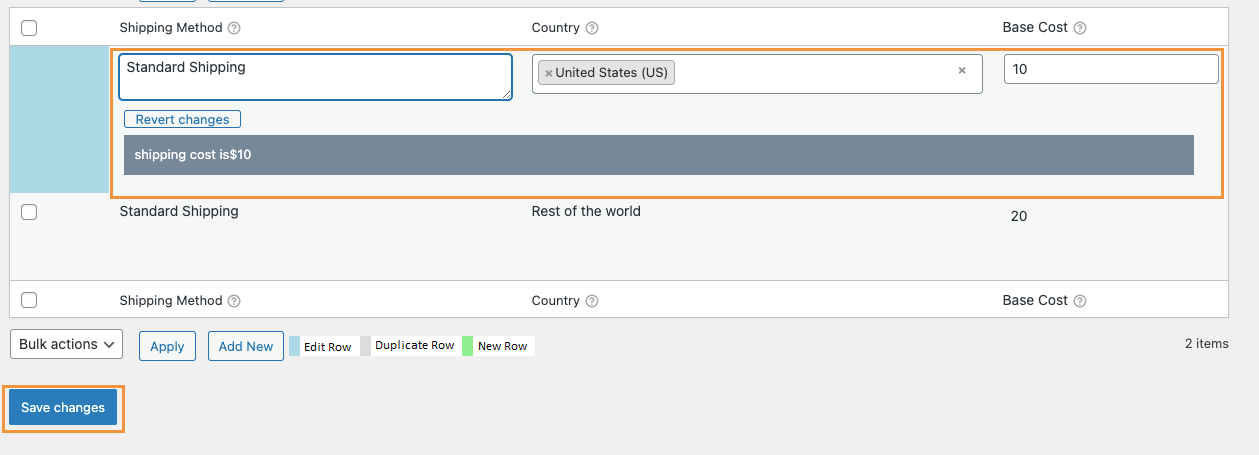This screenshot has height=455, width=1259.
Task: Click help icon beside bottom Base Cost header
Action: pyautogui.click(x=1080, y=301)
